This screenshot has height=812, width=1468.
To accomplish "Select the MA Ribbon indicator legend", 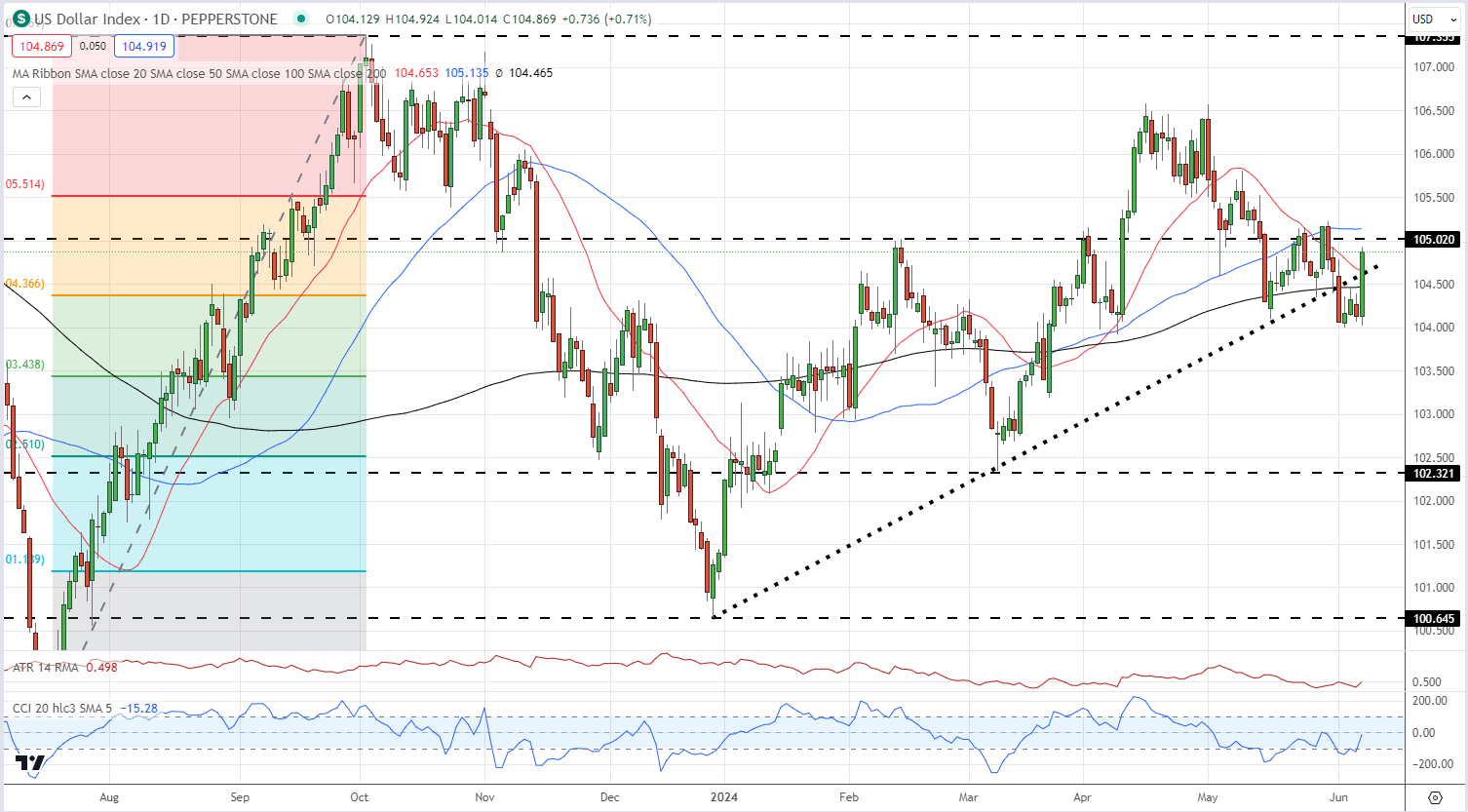I will click(199, 73).
